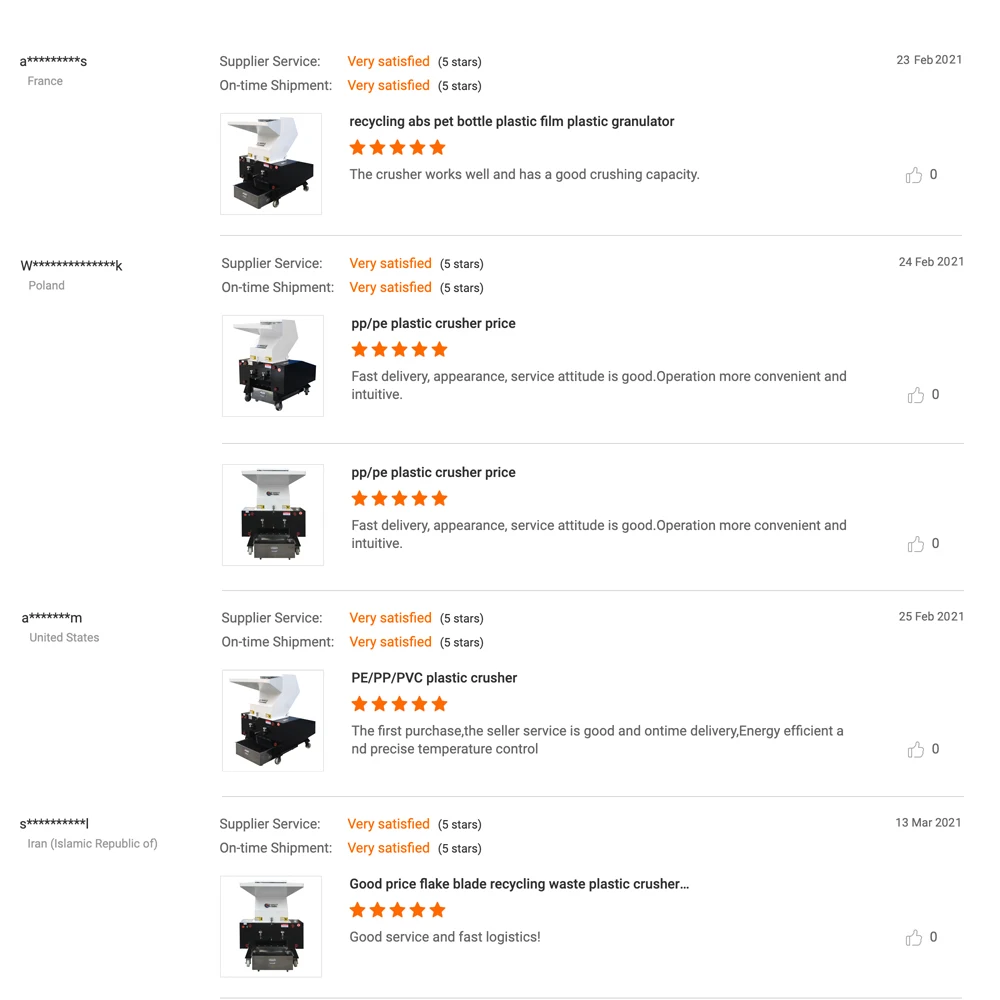The image size is (1000, 1000).
Task: Click the "Very satisfied" Supplier Service rating dated 25 Feb 2021
Action: pyautogui.click(x=390, y=618)
